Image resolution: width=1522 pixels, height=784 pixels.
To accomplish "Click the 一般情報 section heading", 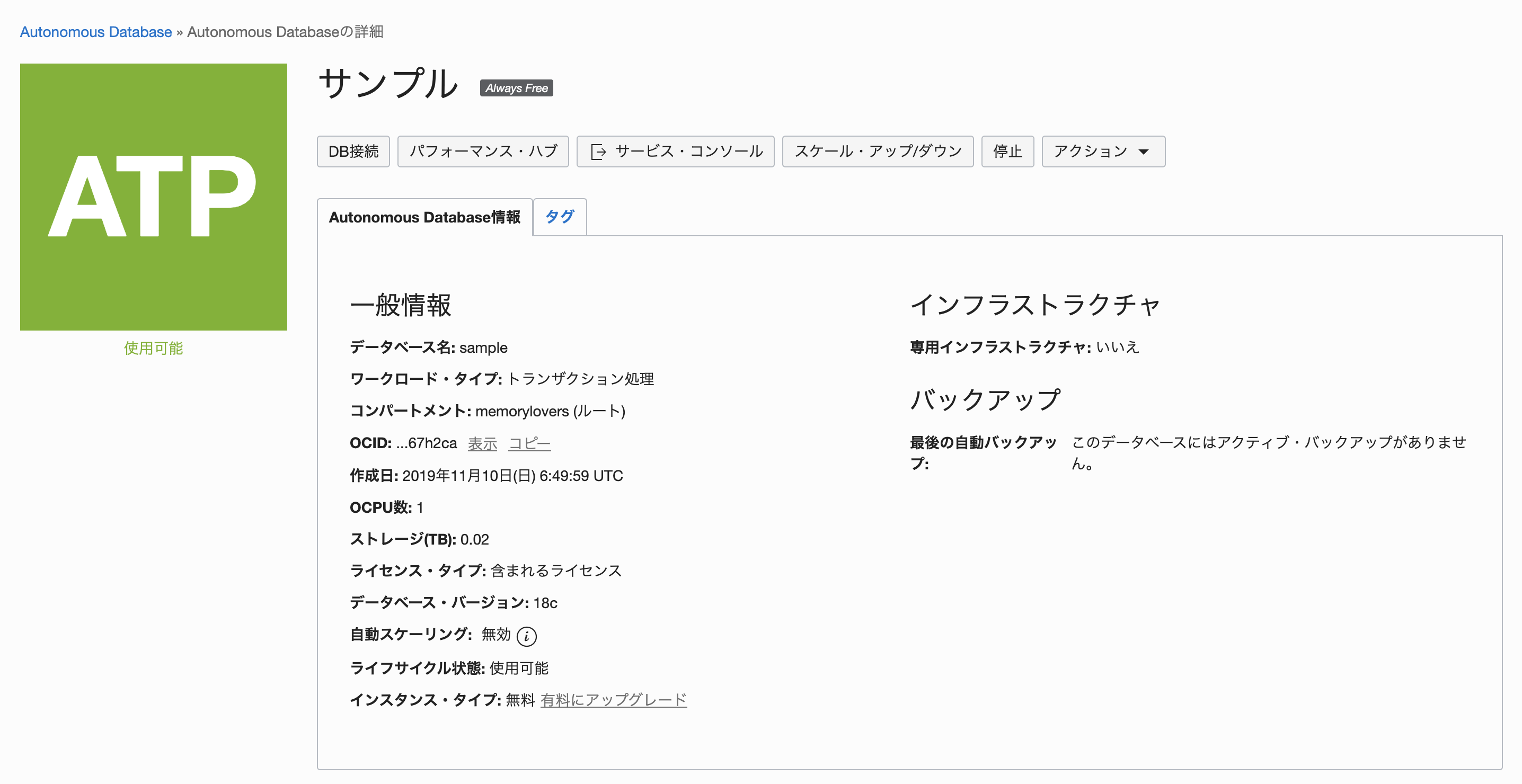I will [x=401, y=306].
